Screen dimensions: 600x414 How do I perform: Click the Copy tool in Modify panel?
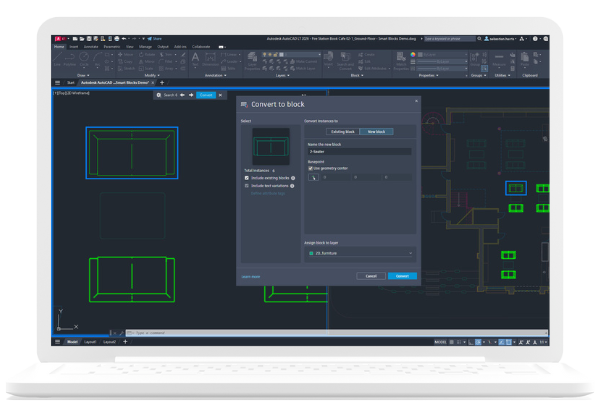[126, 62]
